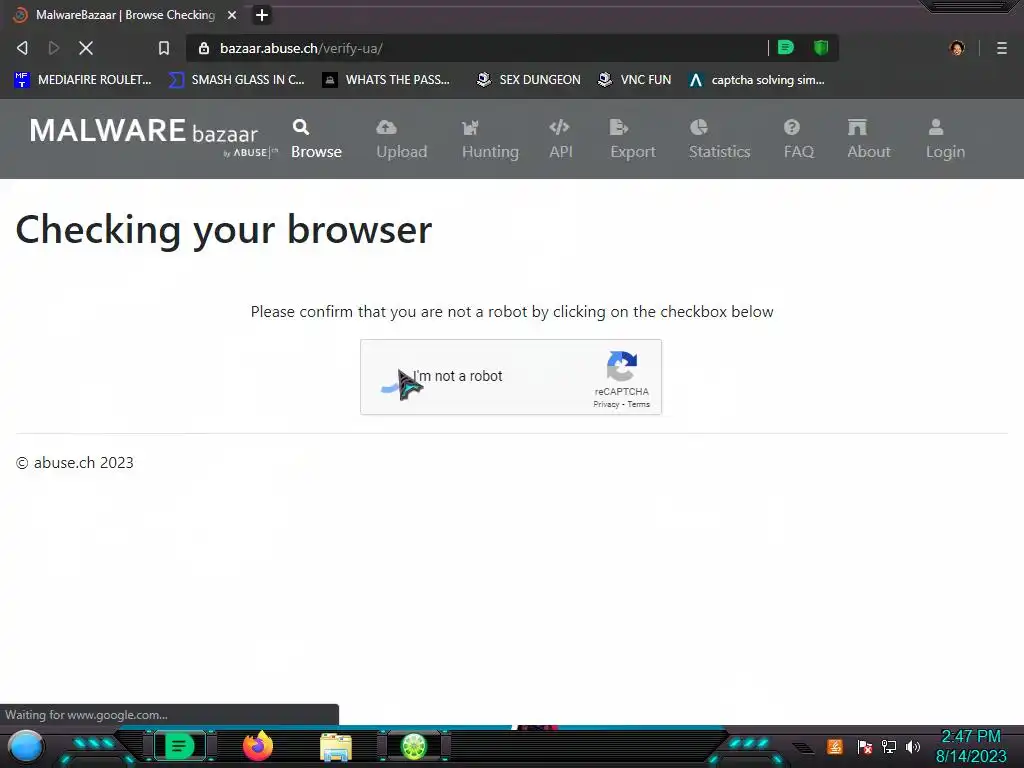Open the reCAPTCHA Privacy link
The image size is (1024, 768).
[x=605, y=404]
